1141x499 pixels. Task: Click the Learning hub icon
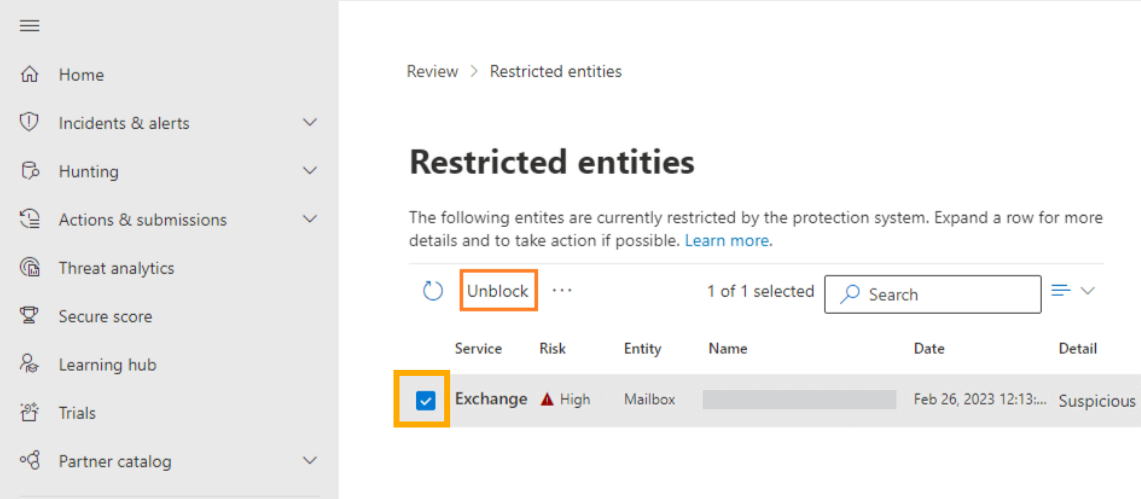point(29,364)
